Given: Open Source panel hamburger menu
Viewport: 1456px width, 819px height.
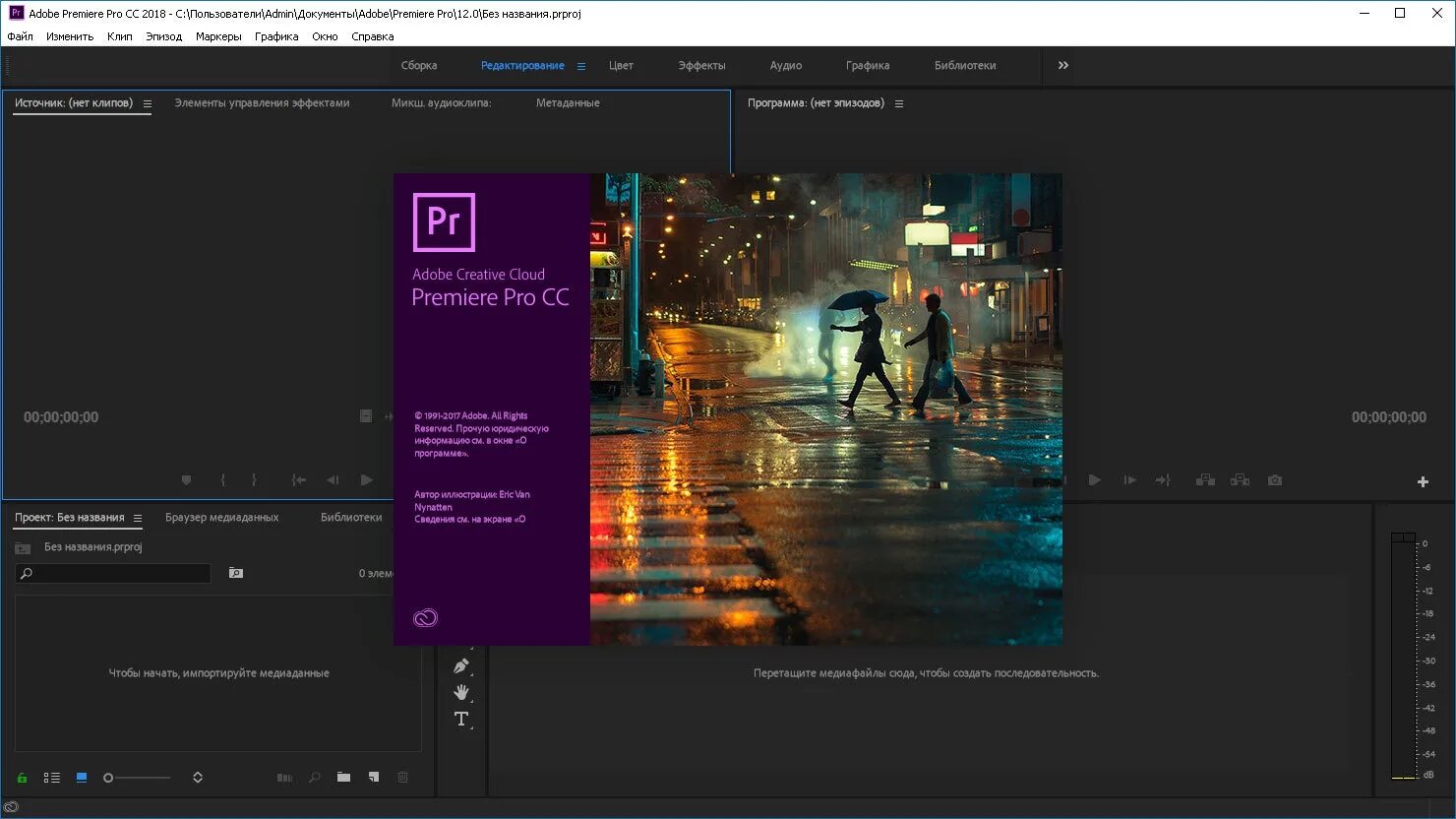Looking at the screenshot, I should tap(148, 103).
